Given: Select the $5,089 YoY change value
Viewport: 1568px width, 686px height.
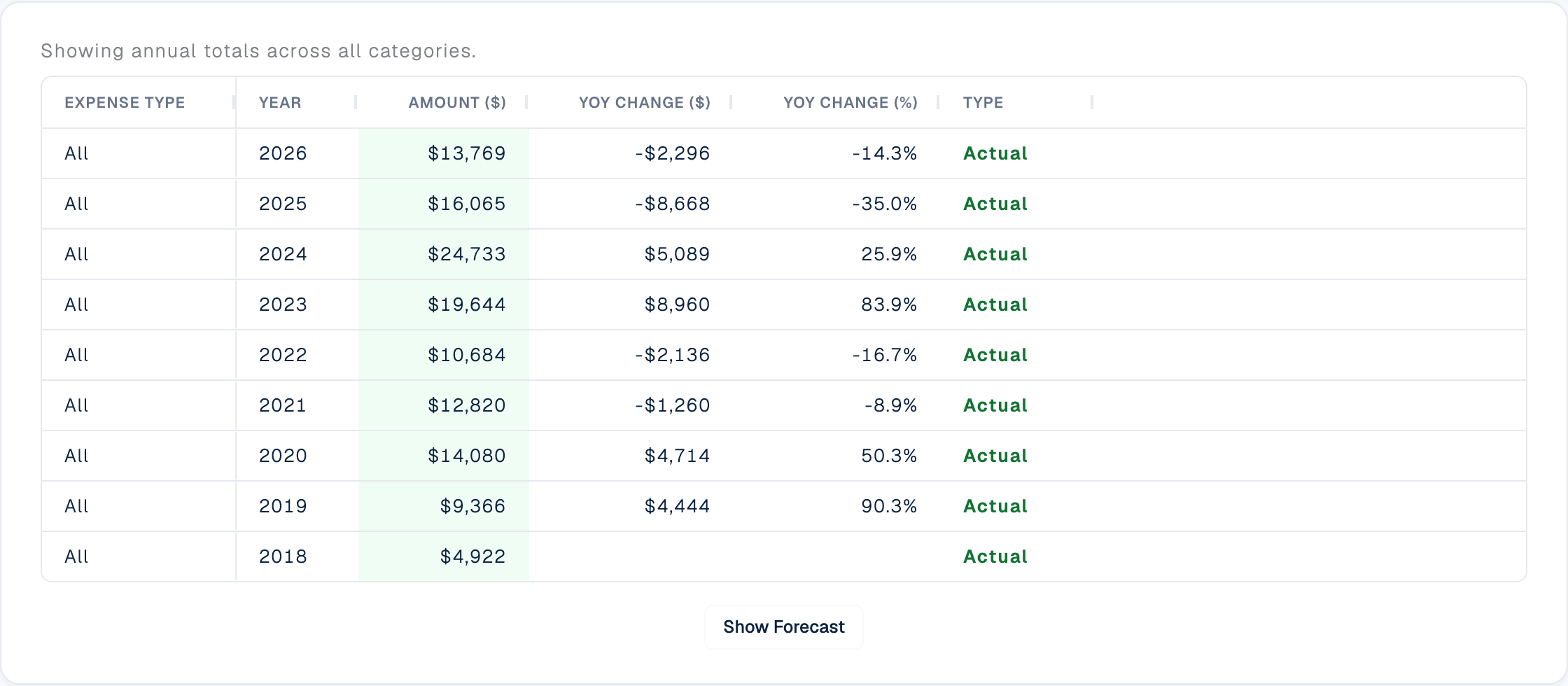Looking at the screenshot, I should pyautogui.click(x=677, y=254).
